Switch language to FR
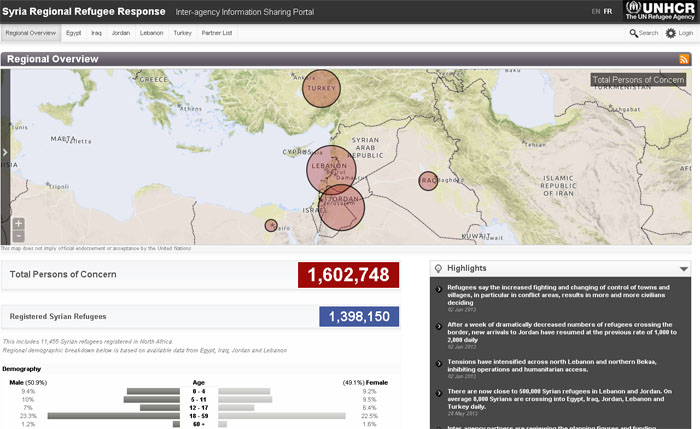 (x=608, y=12)
